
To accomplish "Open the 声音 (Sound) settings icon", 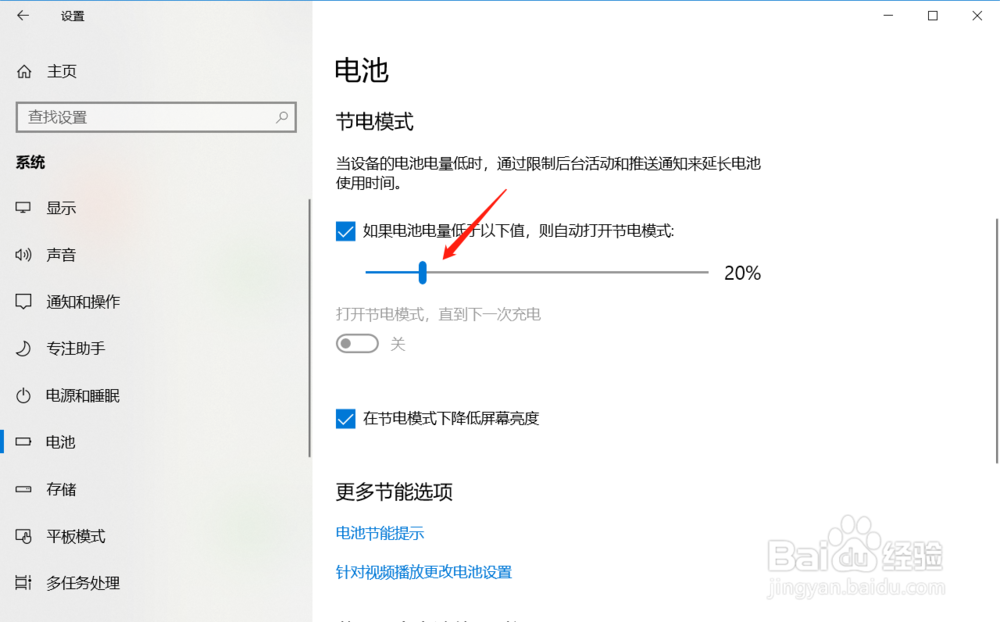I will 24,254.
